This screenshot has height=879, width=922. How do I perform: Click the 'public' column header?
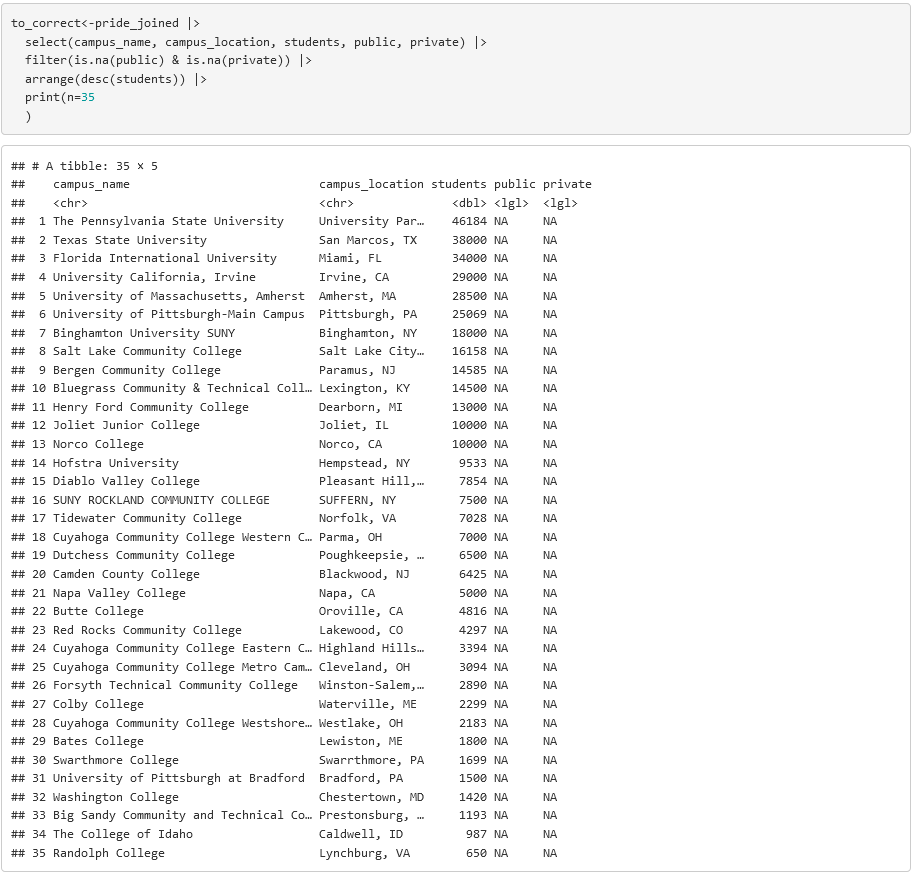[x=515, y=185]
